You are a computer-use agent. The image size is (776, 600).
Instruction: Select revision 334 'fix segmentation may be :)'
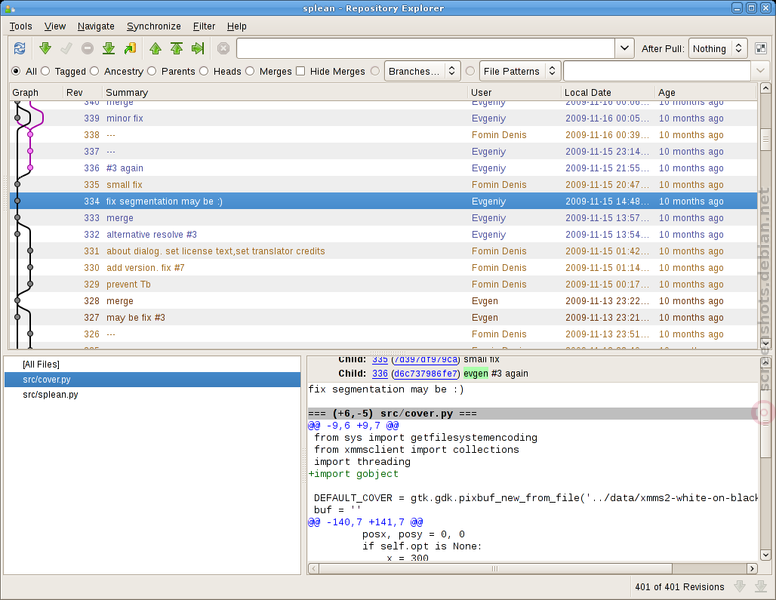pyautogui.click(x=384, y=201)
